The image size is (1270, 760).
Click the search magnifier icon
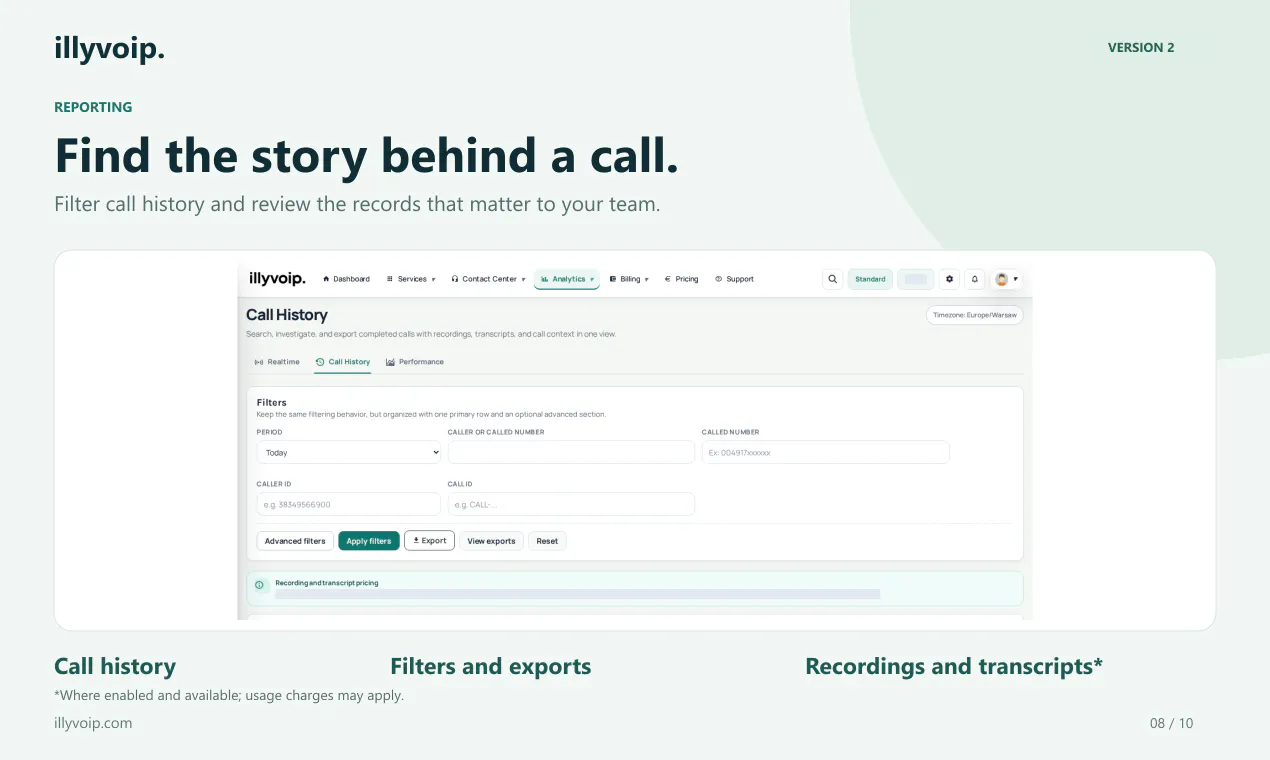click(x=832, y=279)
